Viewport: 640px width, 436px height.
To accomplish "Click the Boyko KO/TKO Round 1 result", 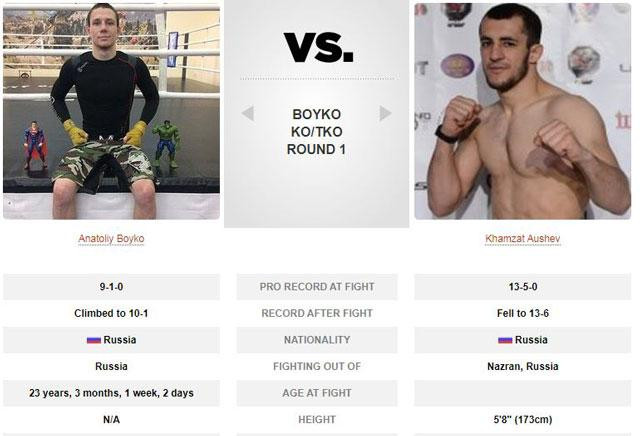I will (316, 132).
